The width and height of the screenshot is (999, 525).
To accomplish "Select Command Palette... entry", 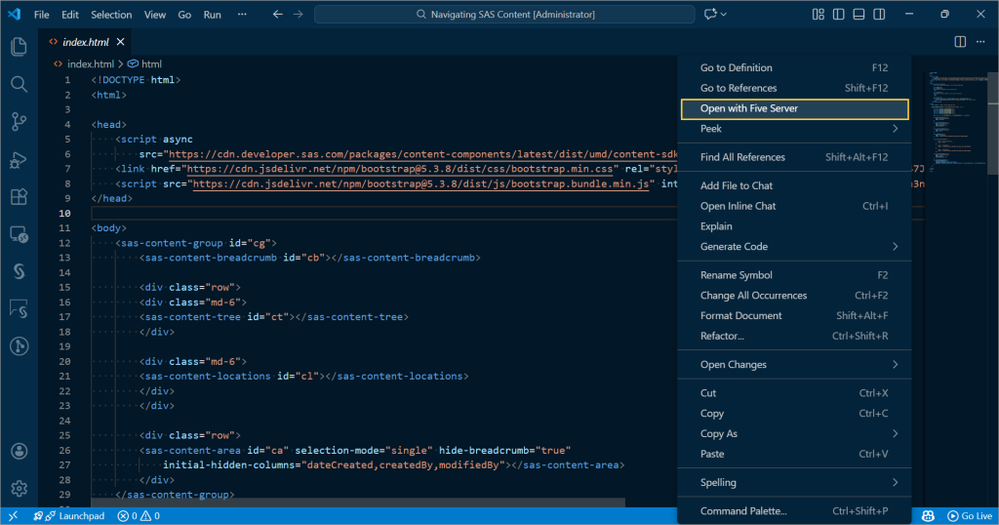I will pos(794,511).
